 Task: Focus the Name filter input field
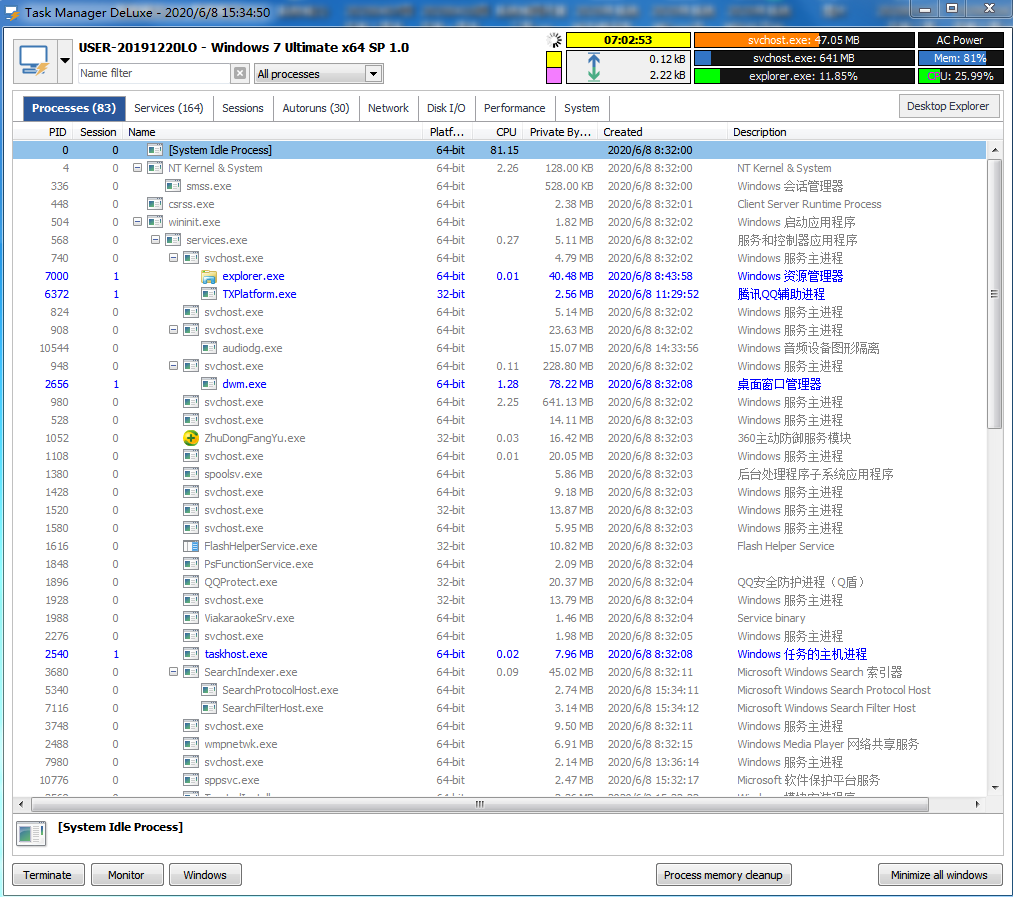point(154,73)
